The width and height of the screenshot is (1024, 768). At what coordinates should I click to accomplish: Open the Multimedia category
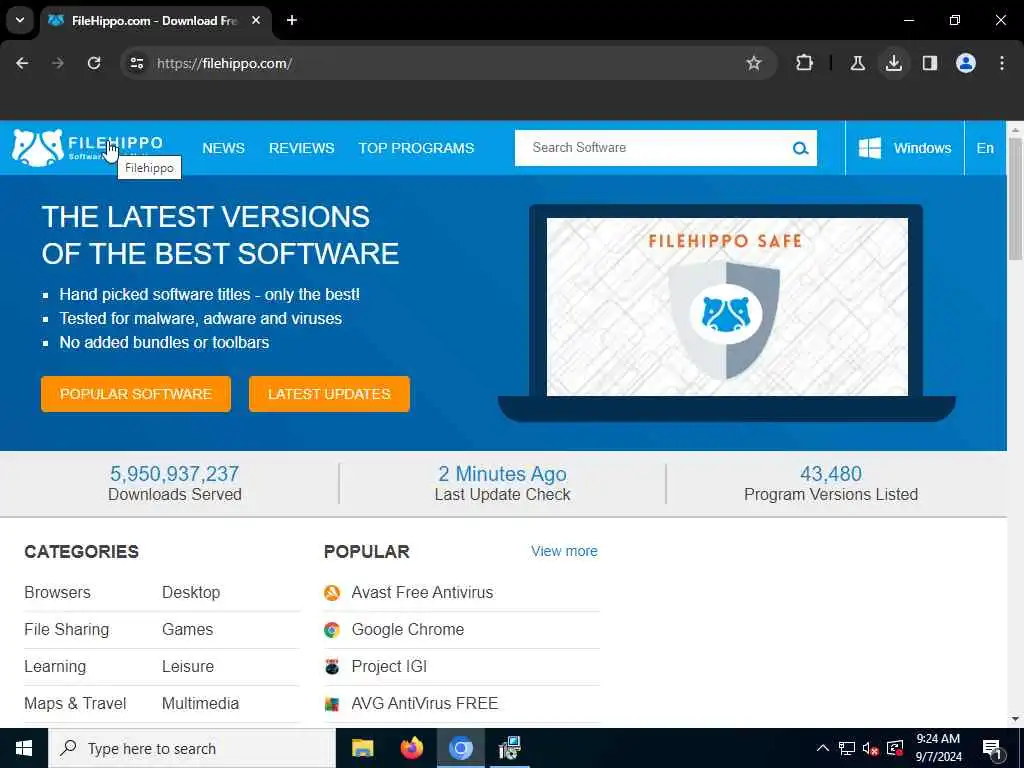pyautogui.click(x=200, y=703)
